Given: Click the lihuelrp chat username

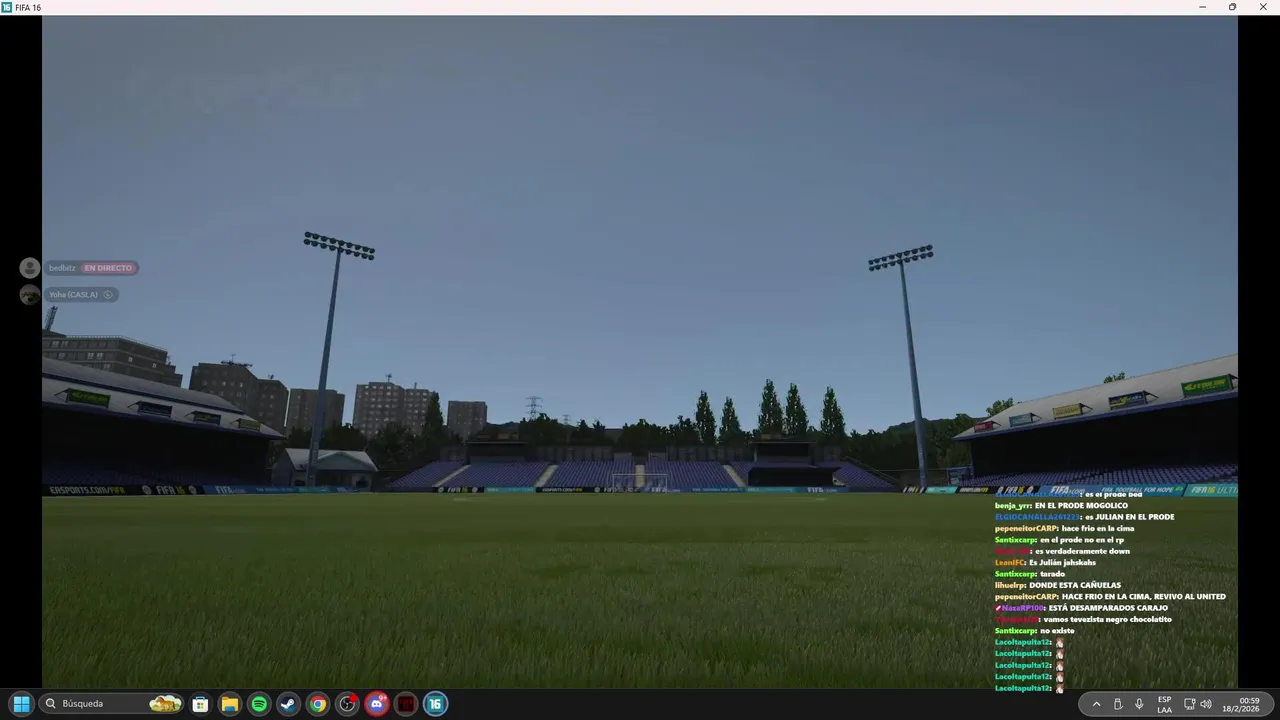Looking at the screenshot, I should pos(1011,585).
